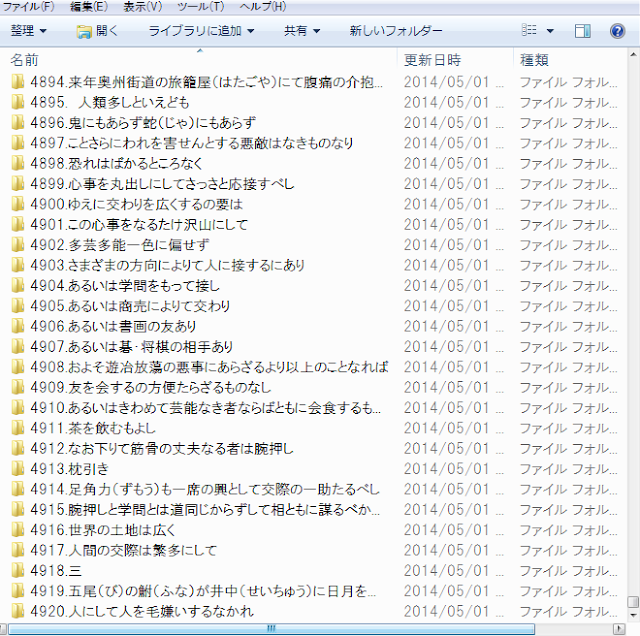Click folder icon of 4908 row
The height and width of the screenshot is (636, 640).
[x=18, y=367]
